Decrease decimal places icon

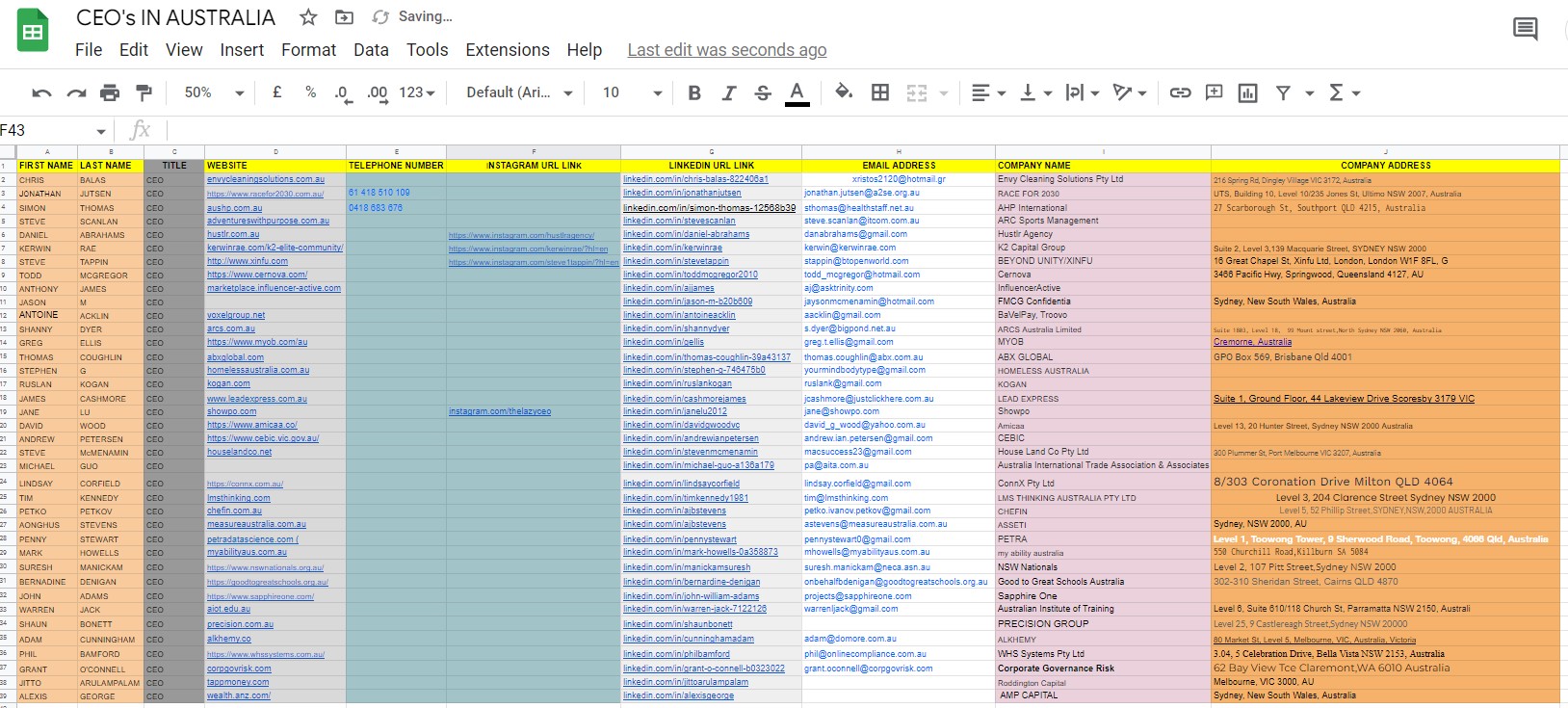[342, 93]
